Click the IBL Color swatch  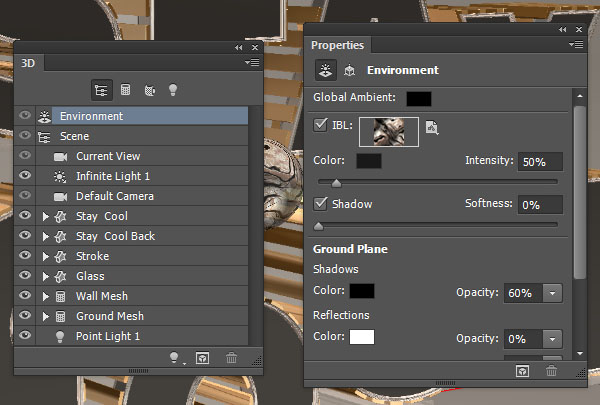[369, 161]
